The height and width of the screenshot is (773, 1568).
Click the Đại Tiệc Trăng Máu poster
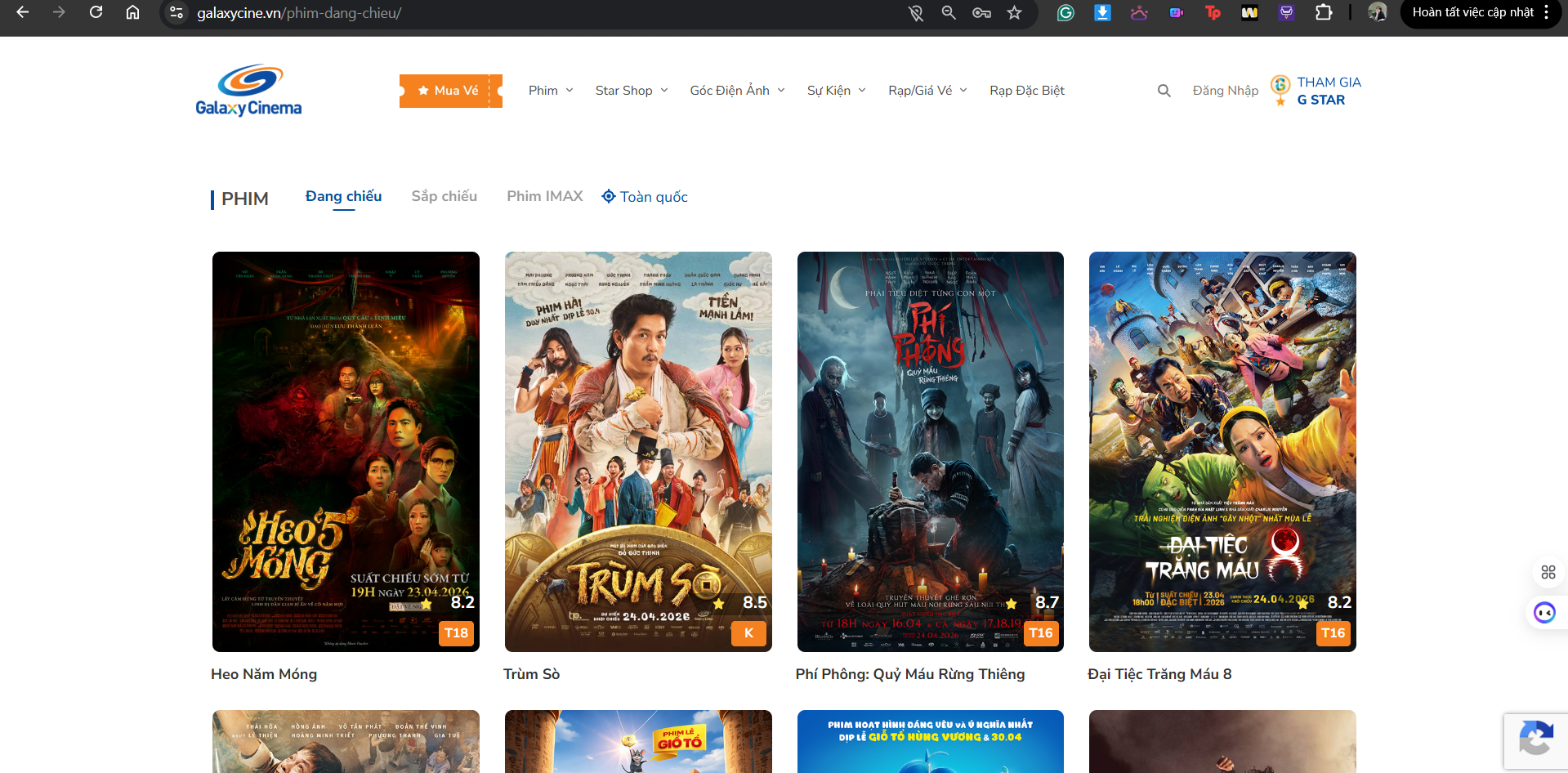pyautogui.click(x=1222, y=452)
